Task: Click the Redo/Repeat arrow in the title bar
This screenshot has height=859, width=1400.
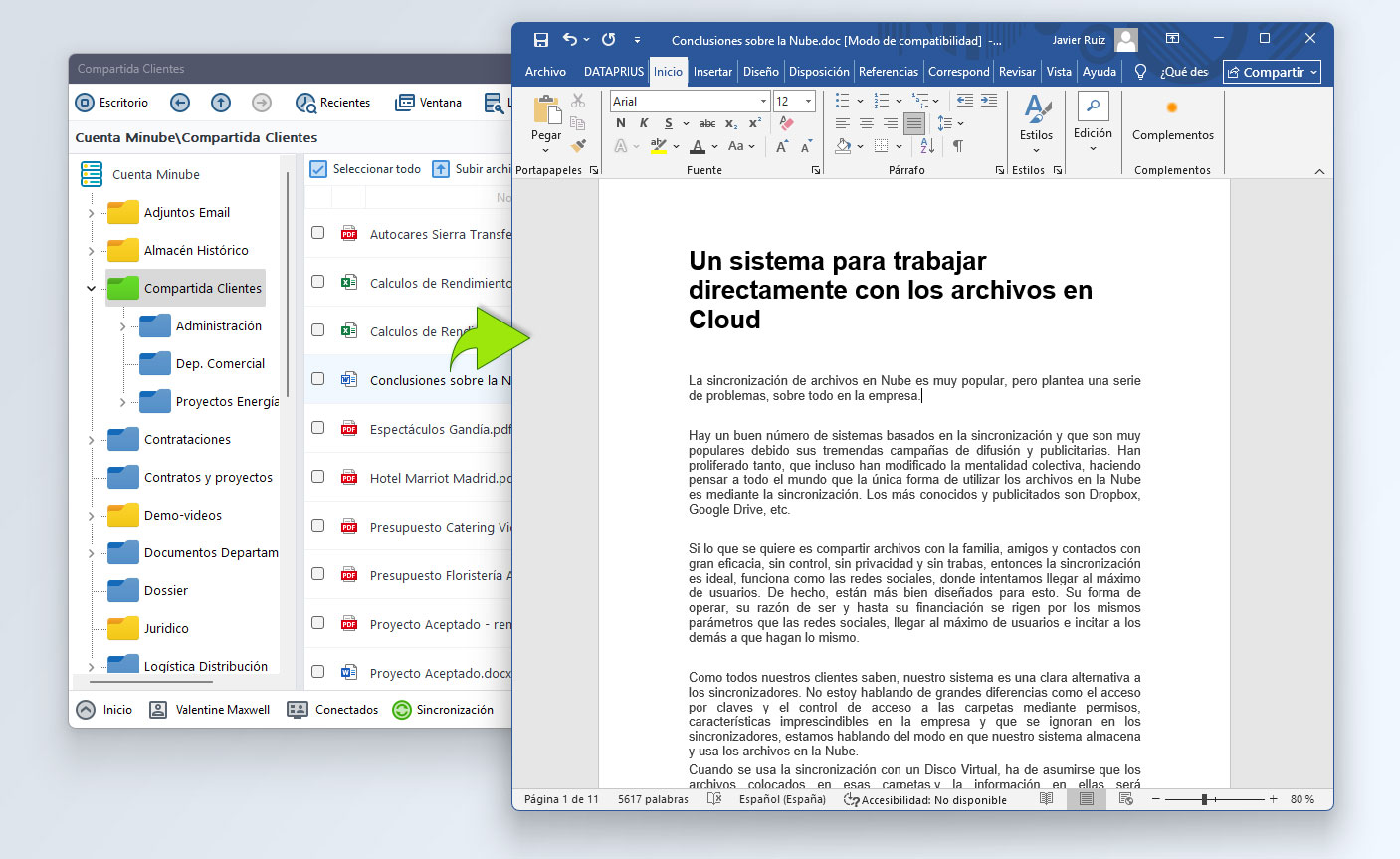Action: 608,40
